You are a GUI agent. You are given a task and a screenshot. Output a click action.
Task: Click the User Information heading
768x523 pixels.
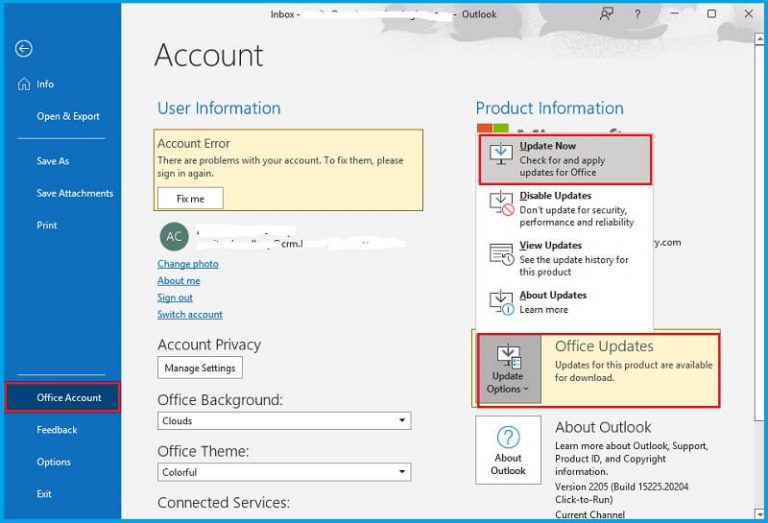coord(219,108)
